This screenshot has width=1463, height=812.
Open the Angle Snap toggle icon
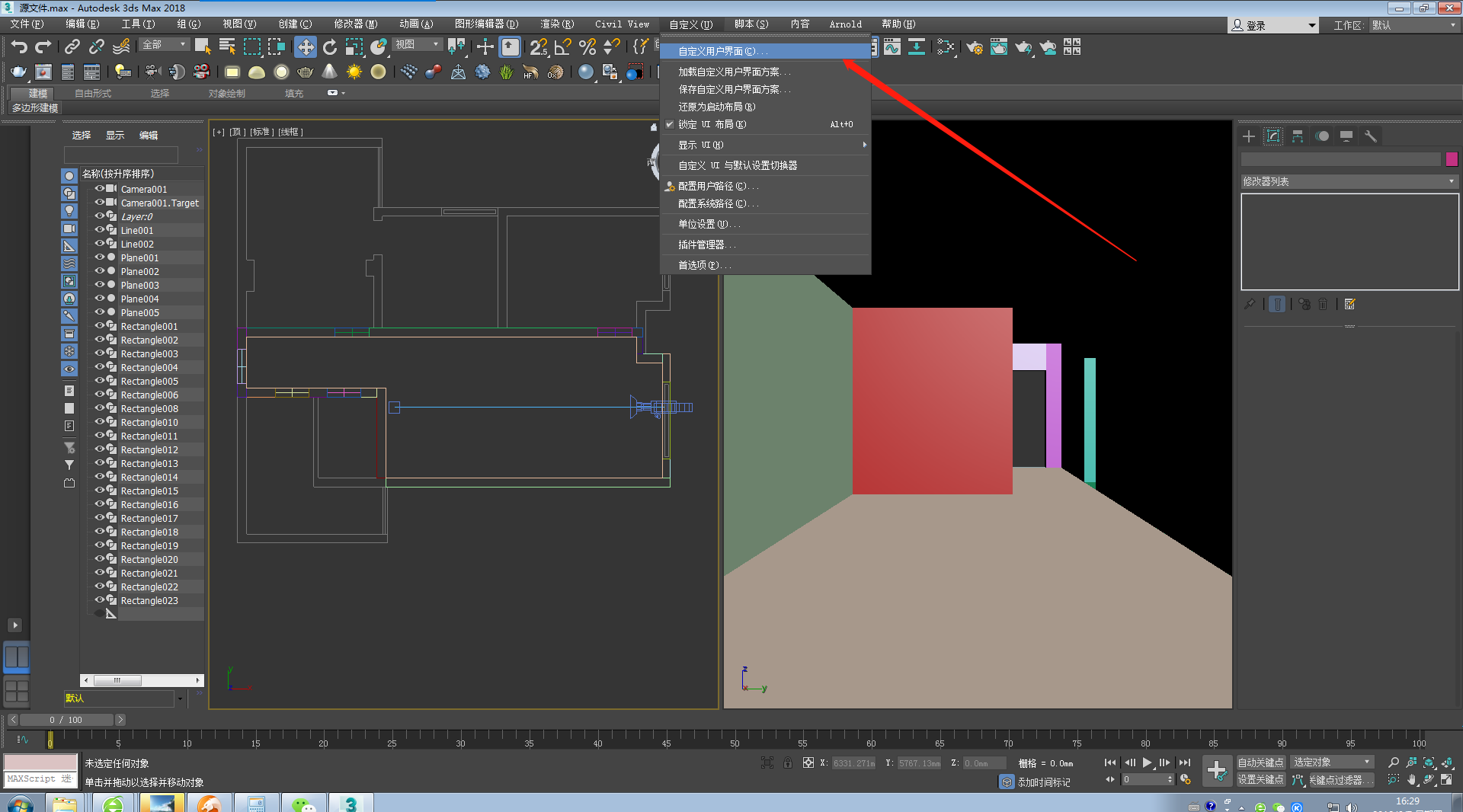[x=562, y=47]
